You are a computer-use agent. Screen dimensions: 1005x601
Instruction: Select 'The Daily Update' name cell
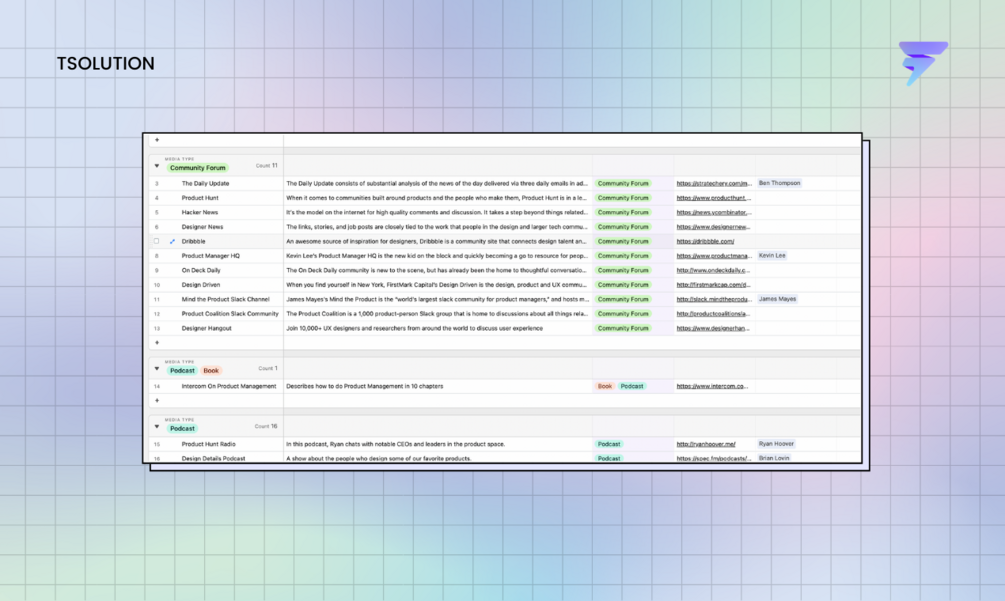205,183
